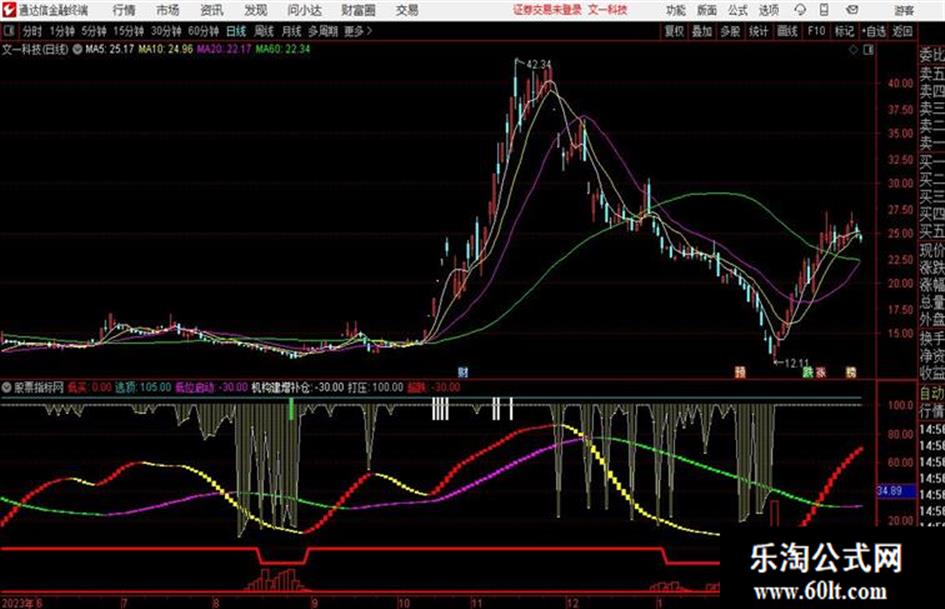Click the 机构建增补仓: -30.00 value
945x609 pixels.
pyautogui.click(x=298, y=388)
